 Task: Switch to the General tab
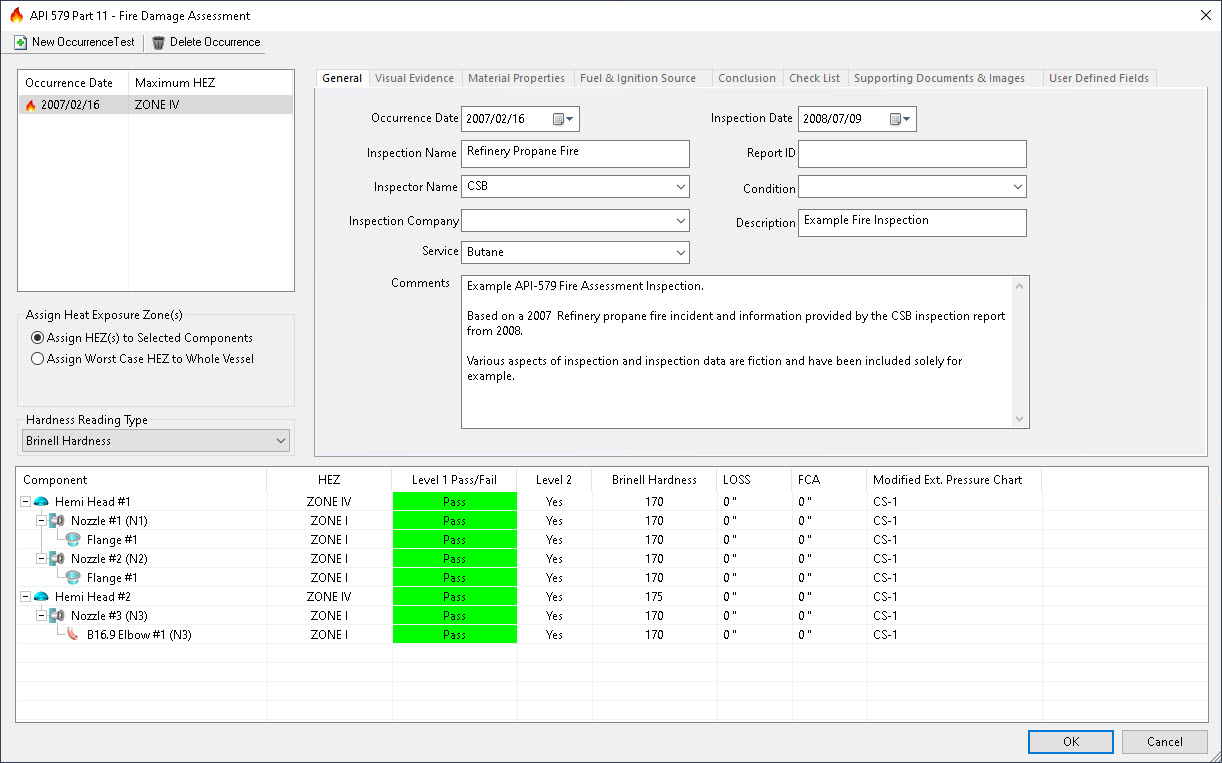click(342, 78)
